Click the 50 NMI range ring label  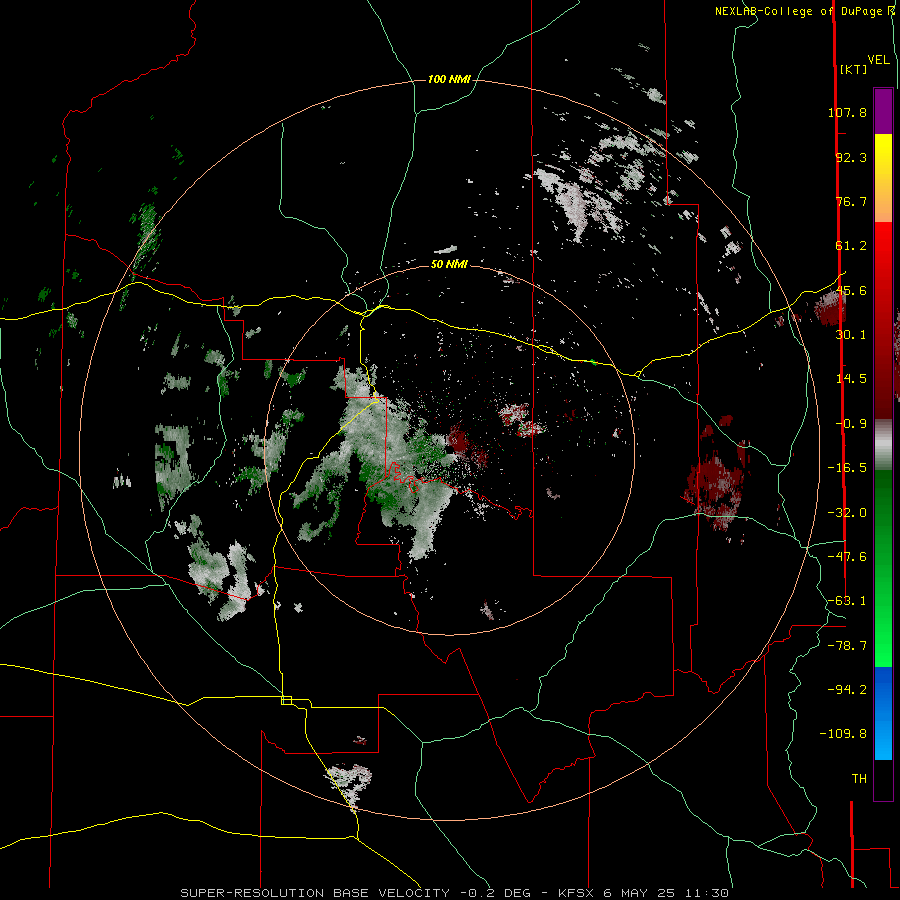tap(449, 264)
